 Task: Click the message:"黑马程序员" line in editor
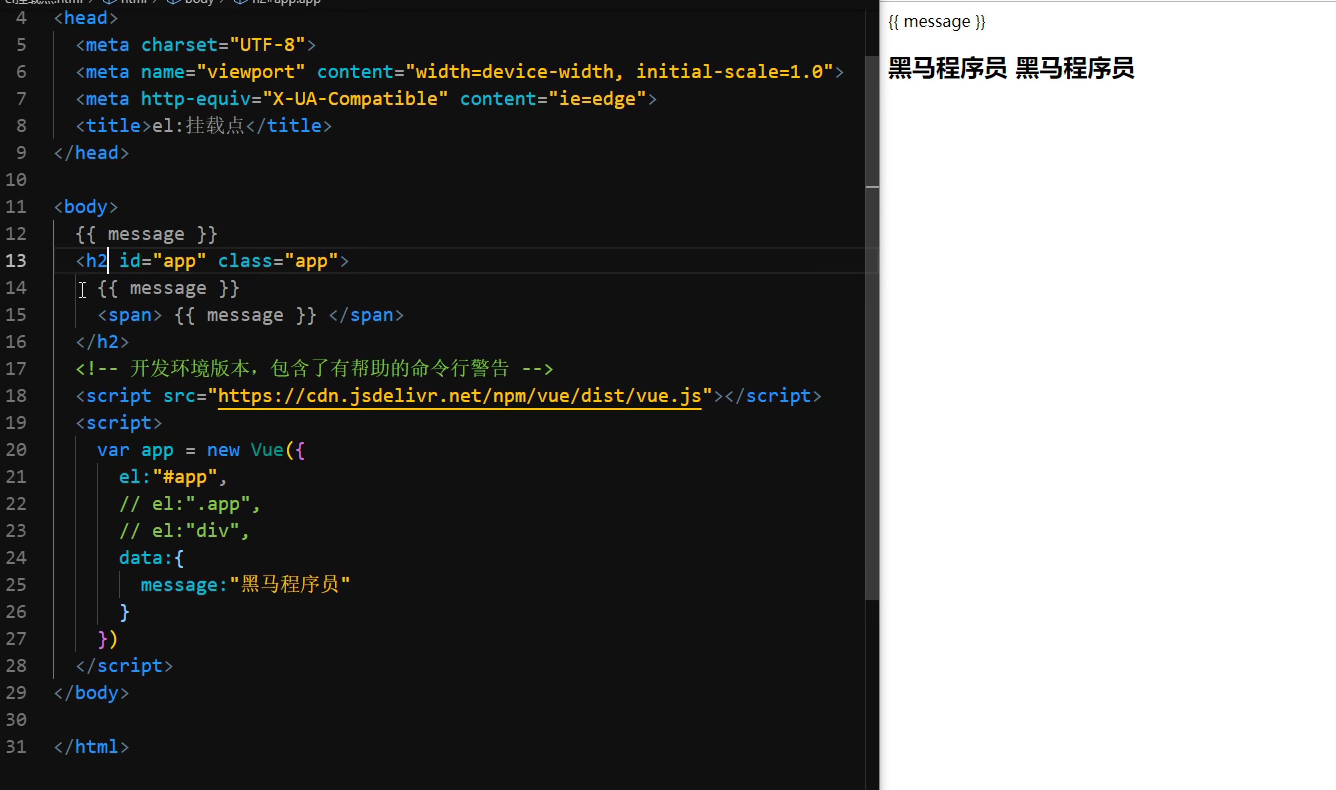pyautogui.click(x=245, y=585)
